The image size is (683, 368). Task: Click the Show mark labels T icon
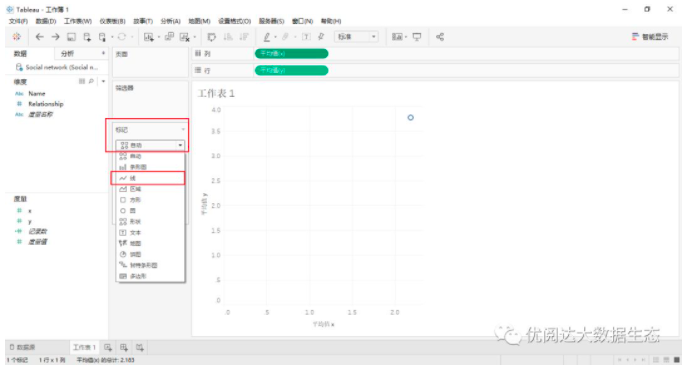[306, 37]
